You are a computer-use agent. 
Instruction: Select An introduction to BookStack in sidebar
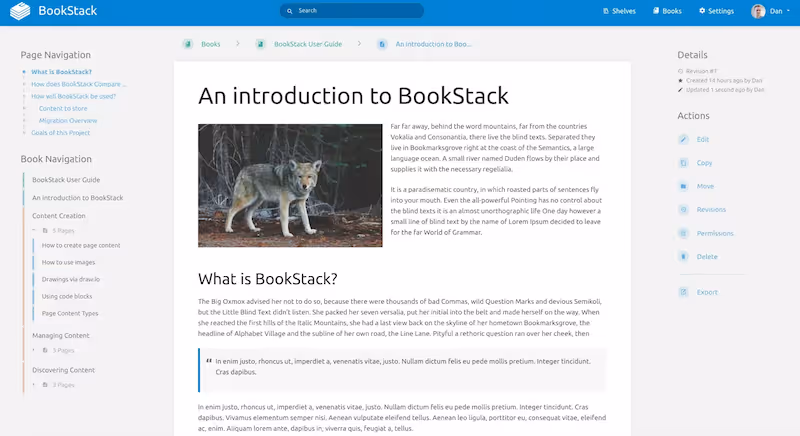[78, 197]
